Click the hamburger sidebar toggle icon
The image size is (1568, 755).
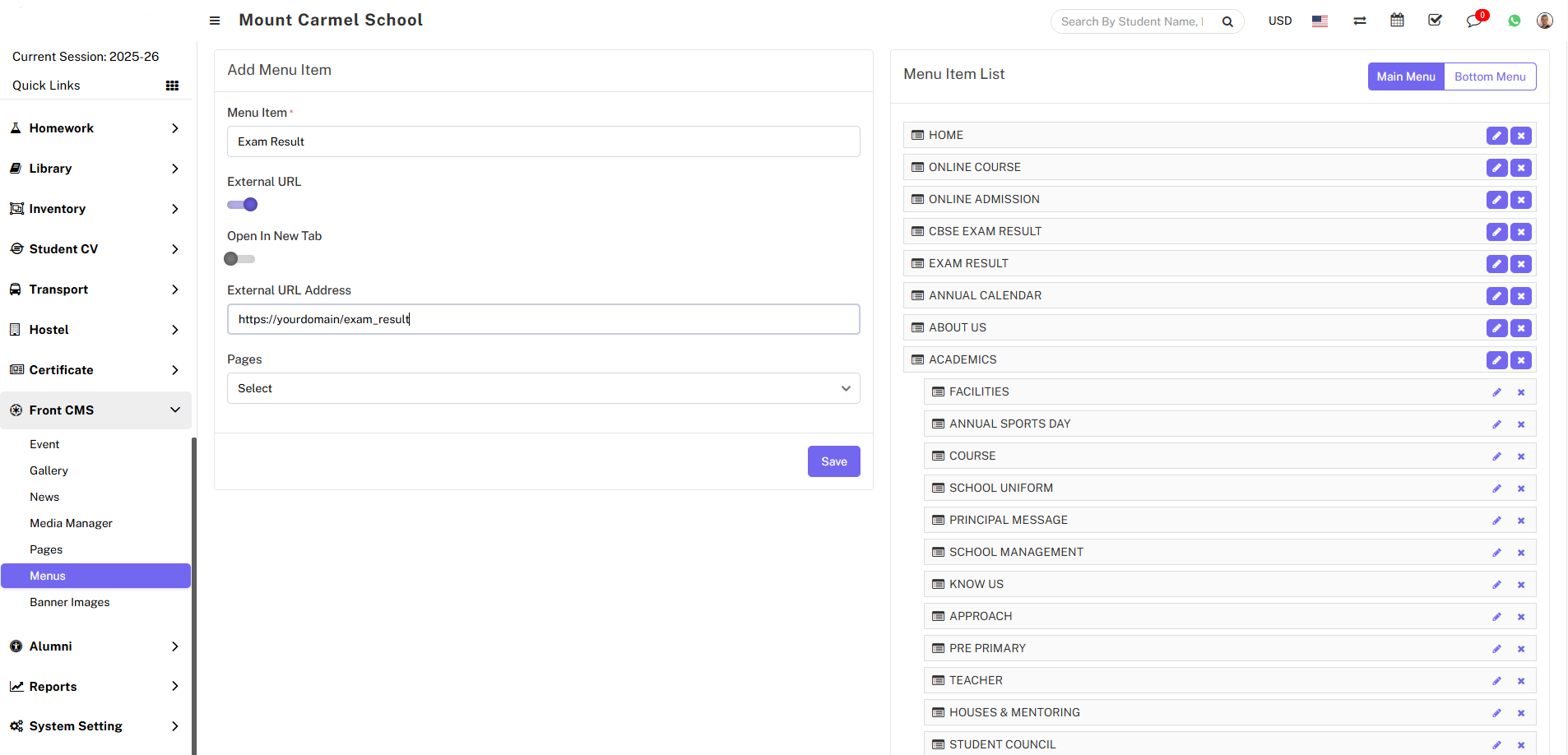click(x=215, y=21)
